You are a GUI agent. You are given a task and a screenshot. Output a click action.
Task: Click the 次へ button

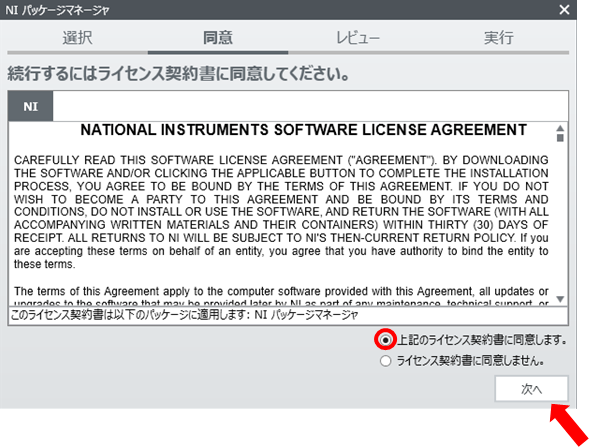pyautogui.click(x=532, y=389)
